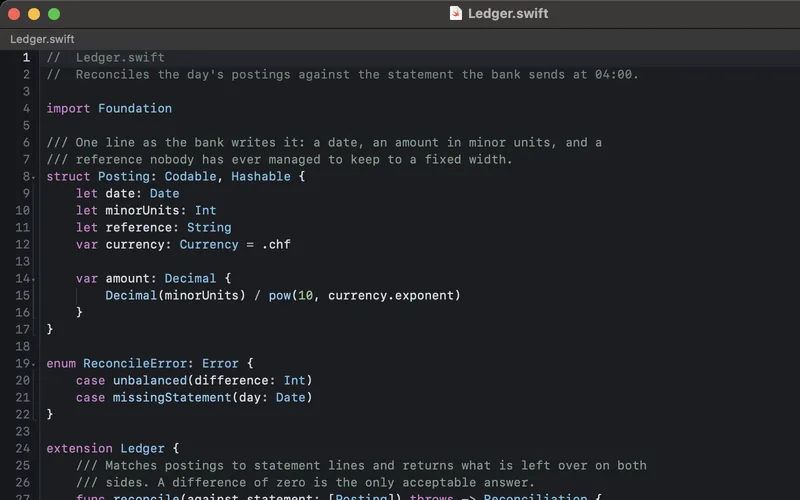This screenshot has width=800, height=500.
Task: Select the Ledger.swift tab
Action: click(x=42, y=39)
